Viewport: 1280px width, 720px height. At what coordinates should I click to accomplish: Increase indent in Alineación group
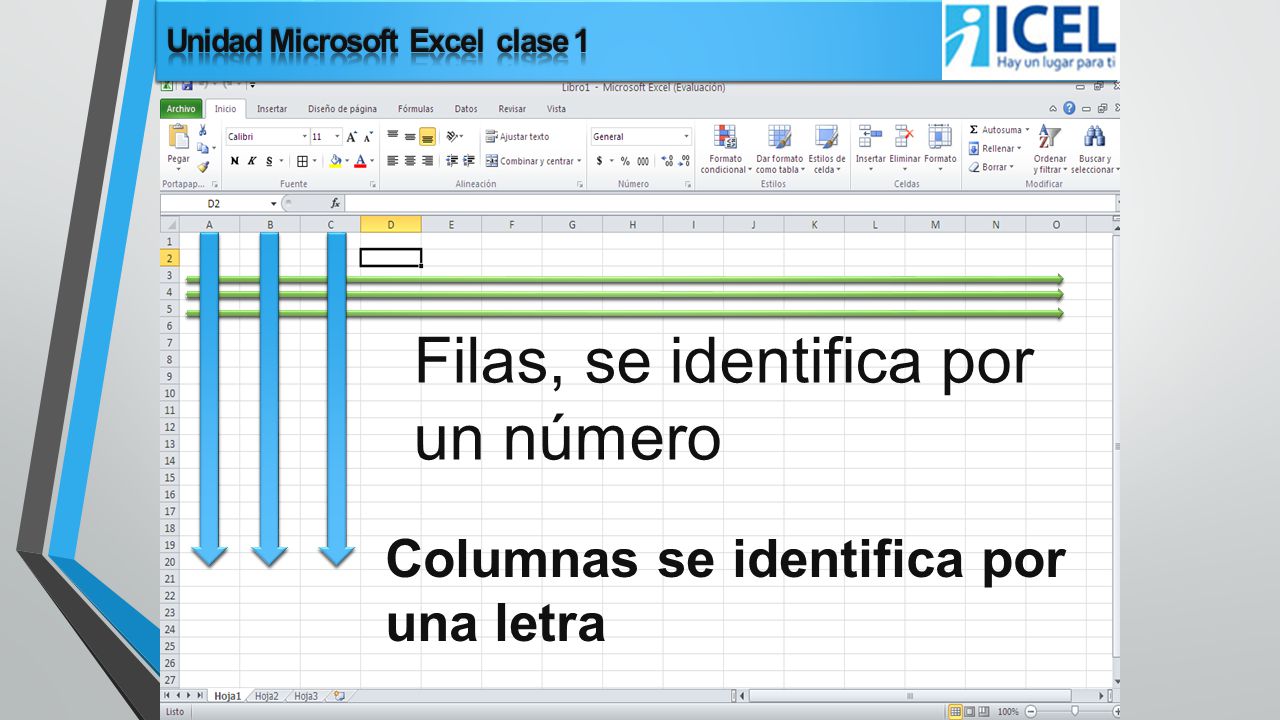(x=468, y=161)
